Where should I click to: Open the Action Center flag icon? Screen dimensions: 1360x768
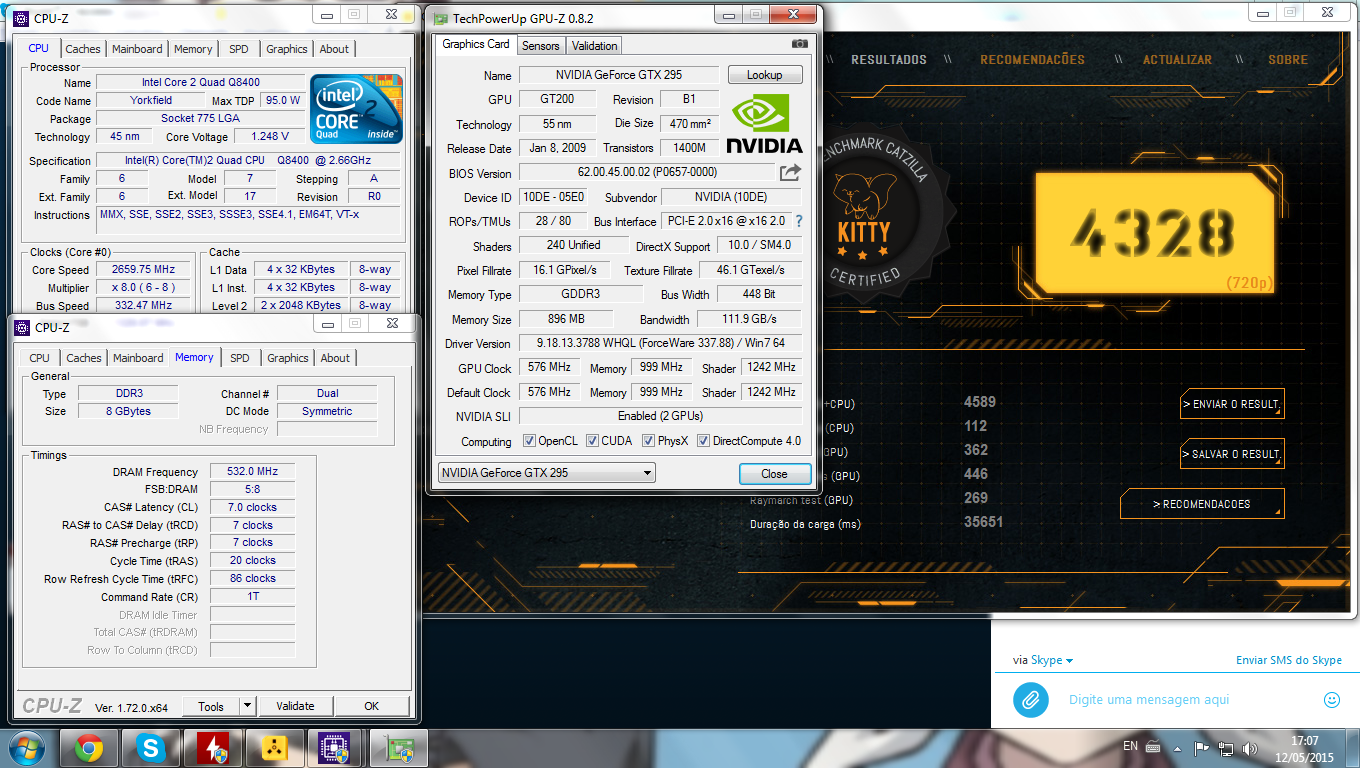(1202, 748)
